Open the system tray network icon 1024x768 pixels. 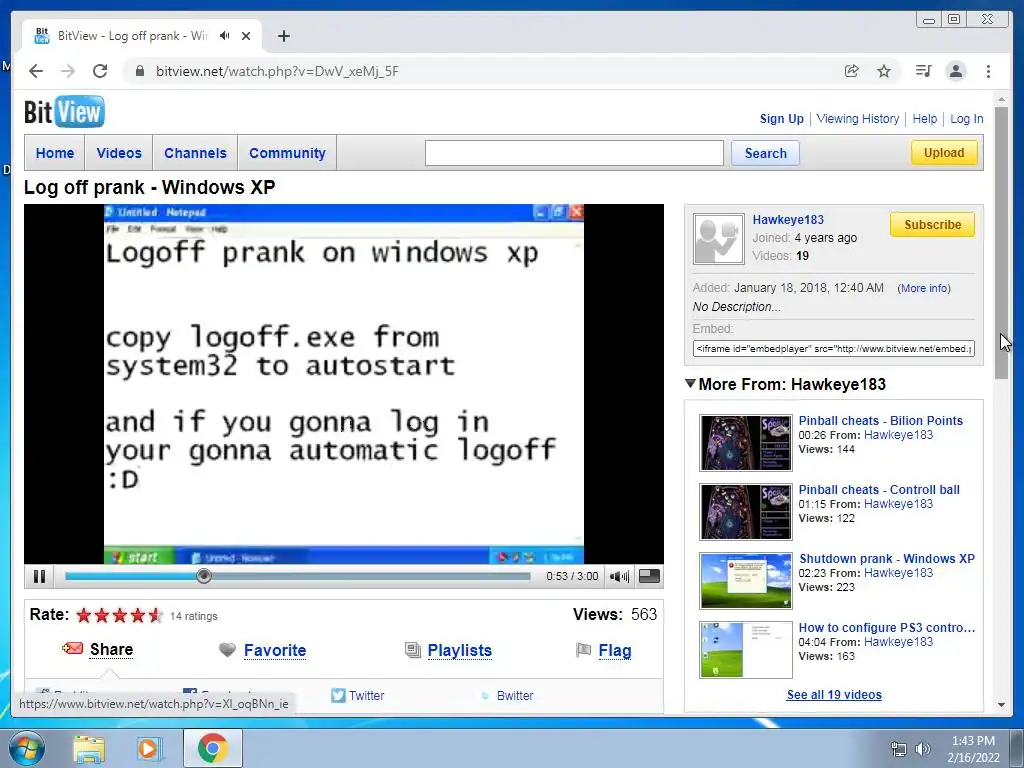coord(899,749)
